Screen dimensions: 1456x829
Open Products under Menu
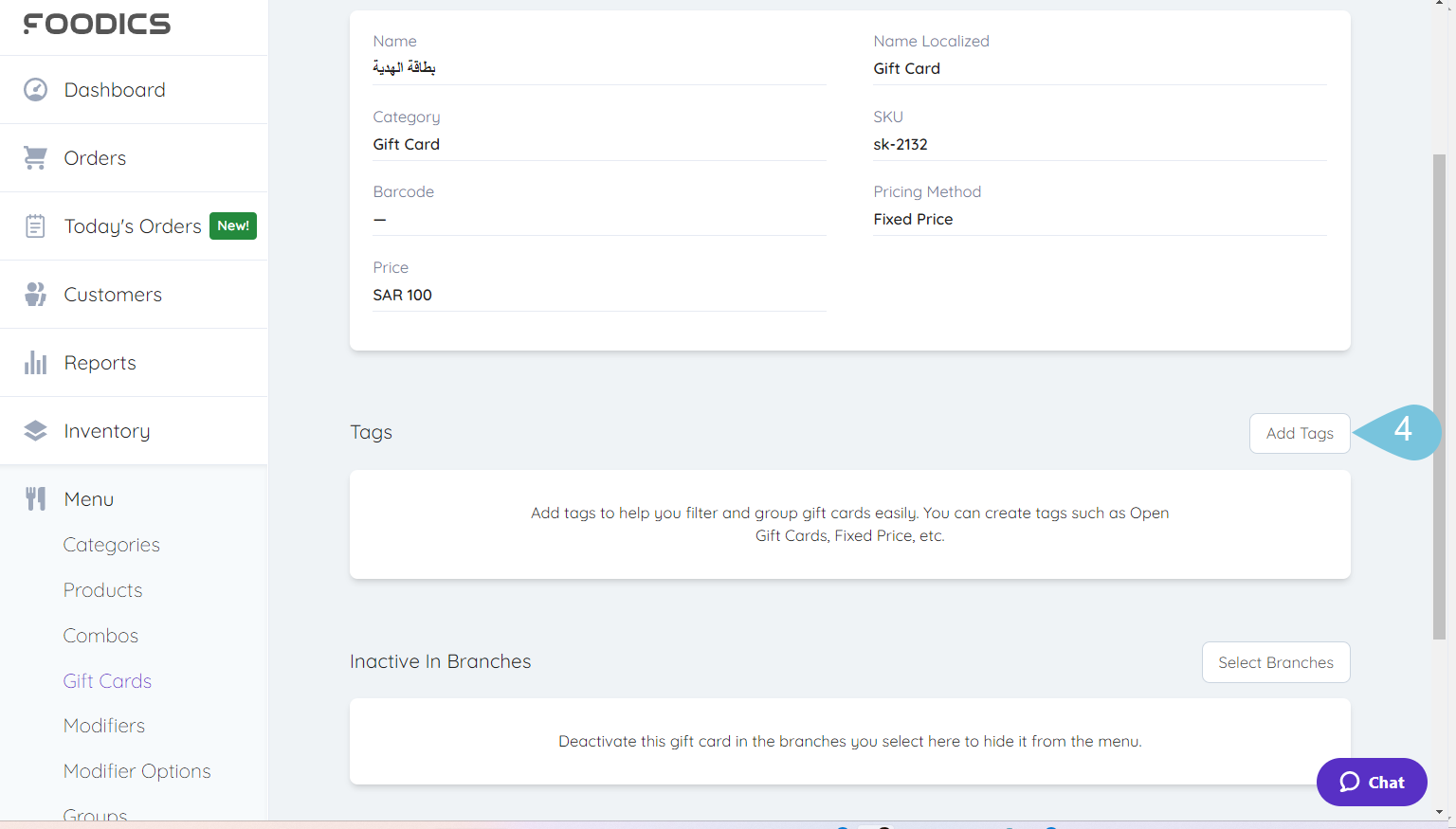102,590
